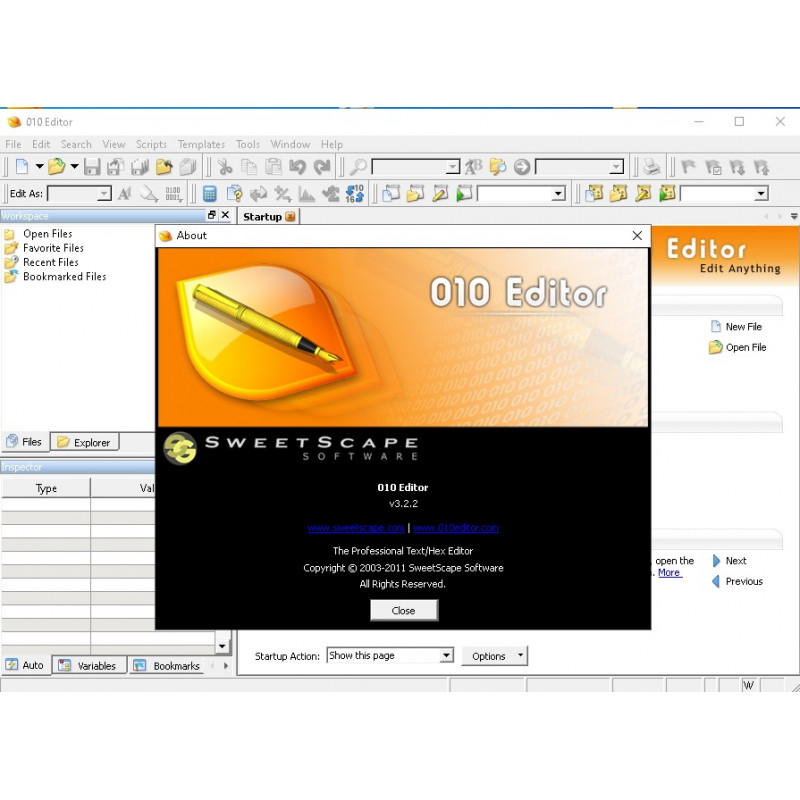Open the Tools menu
This screenshot has height=800, width=800.
(x=247, y=144)
